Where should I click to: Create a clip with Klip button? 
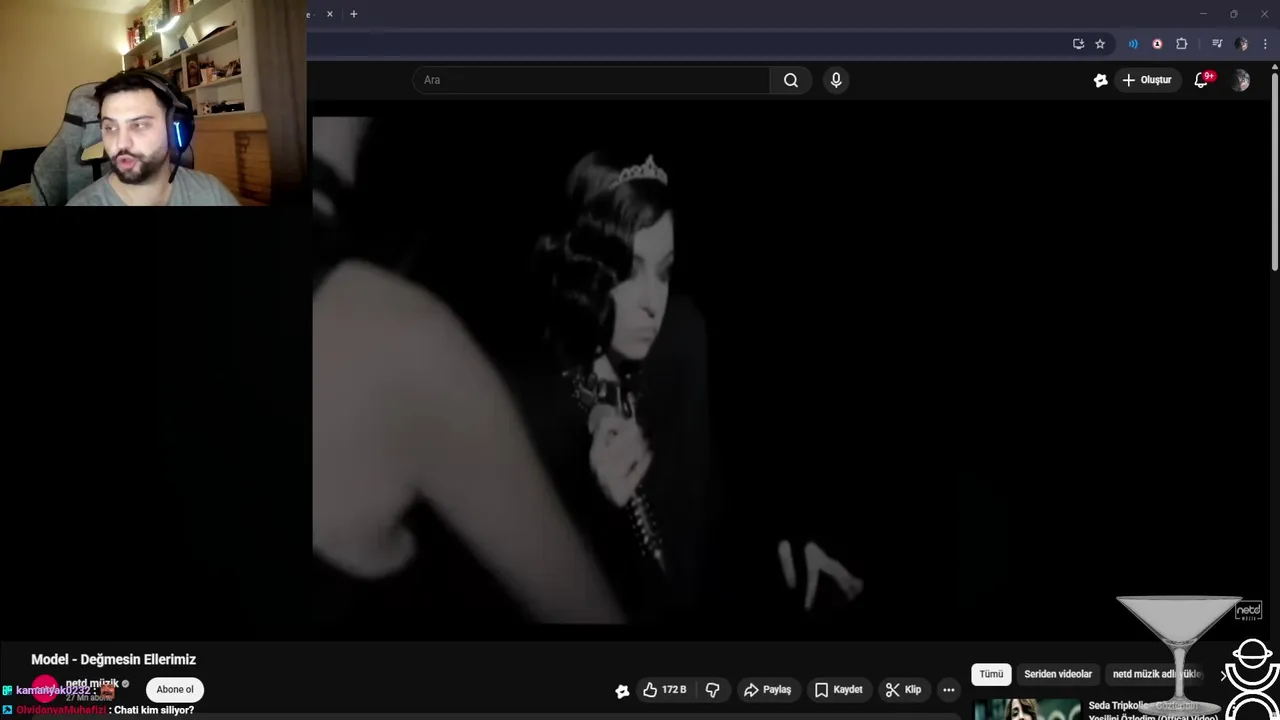pyautogui.click(x=903, y=690)
